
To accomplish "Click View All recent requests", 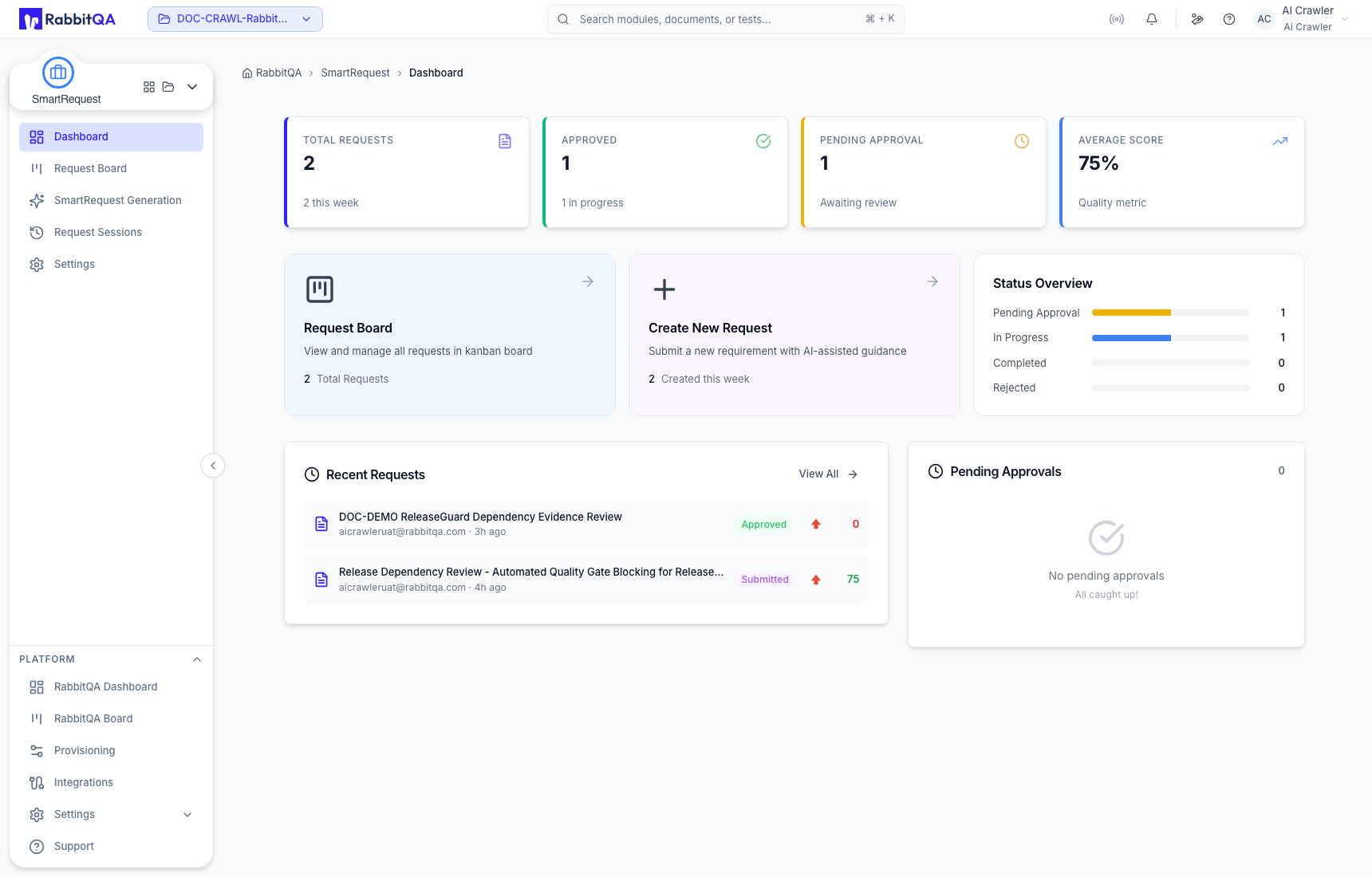I will (828, 474).
